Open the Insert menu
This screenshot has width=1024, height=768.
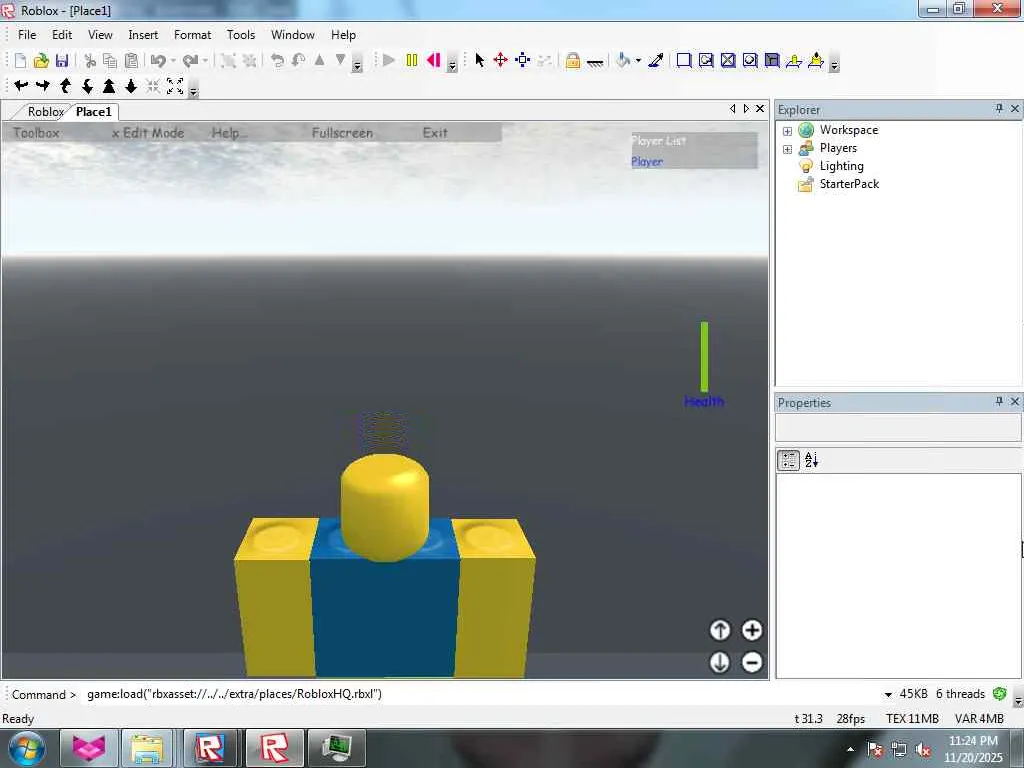143,35
